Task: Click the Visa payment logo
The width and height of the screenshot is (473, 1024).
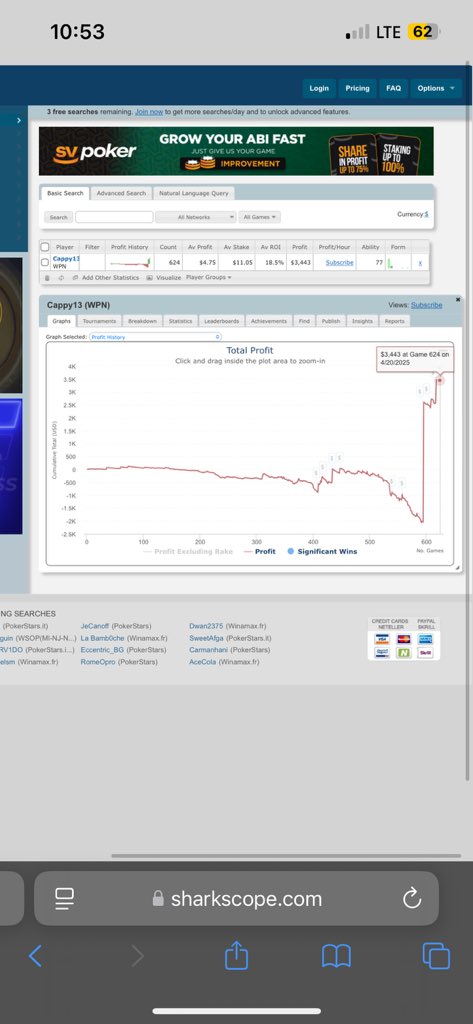Action: coord(382,639)
